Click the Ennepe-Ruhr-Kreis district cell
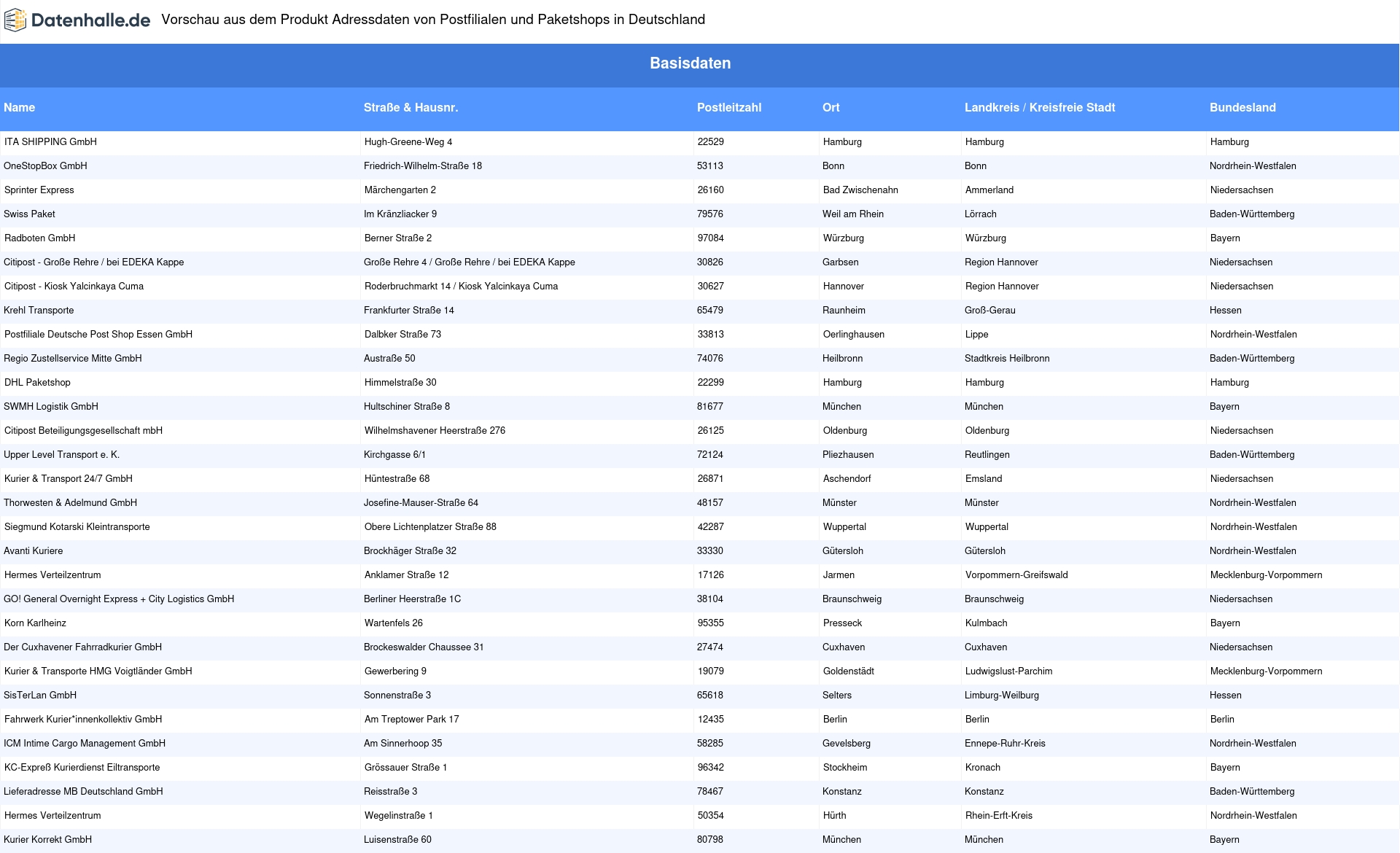The height and width of the screenshot is (853, 1400). [x=1005, y=743]
